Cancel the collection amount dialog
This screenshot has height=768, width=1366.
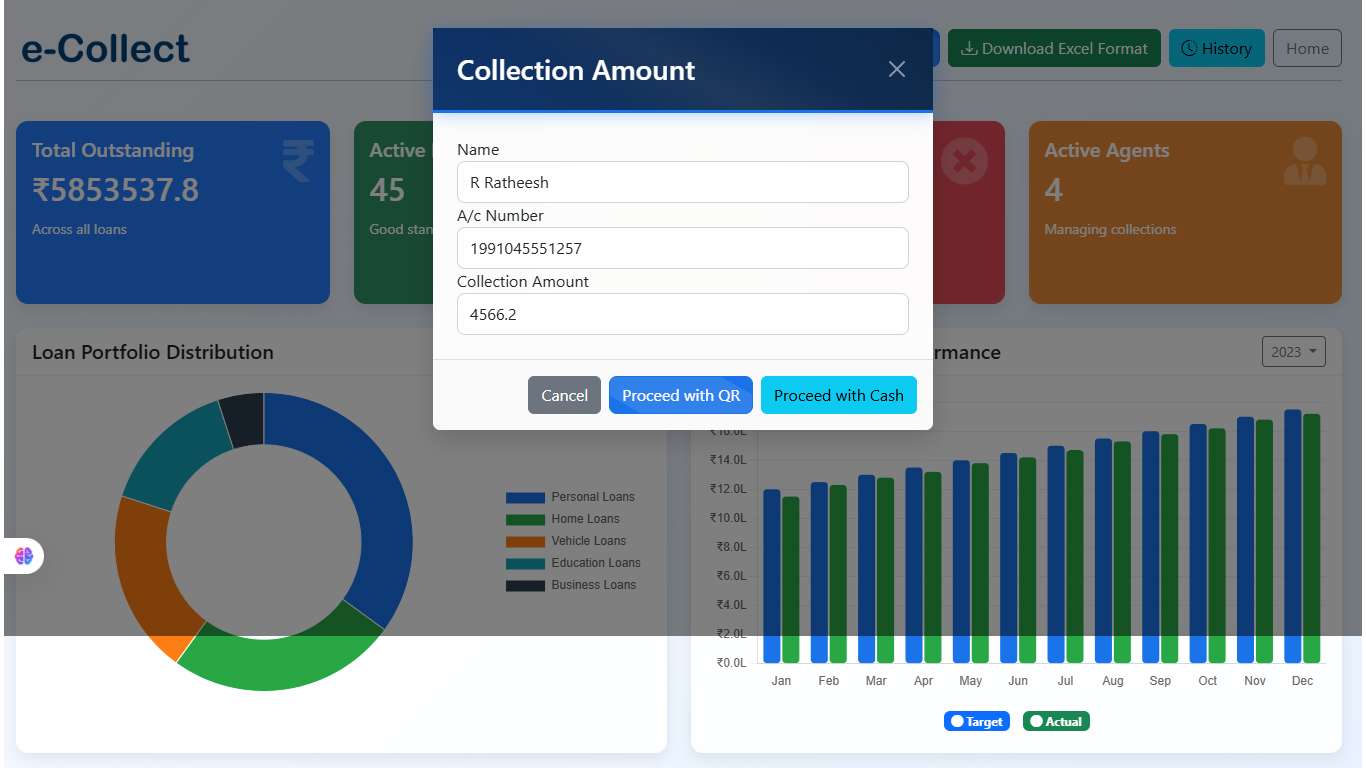564,395
